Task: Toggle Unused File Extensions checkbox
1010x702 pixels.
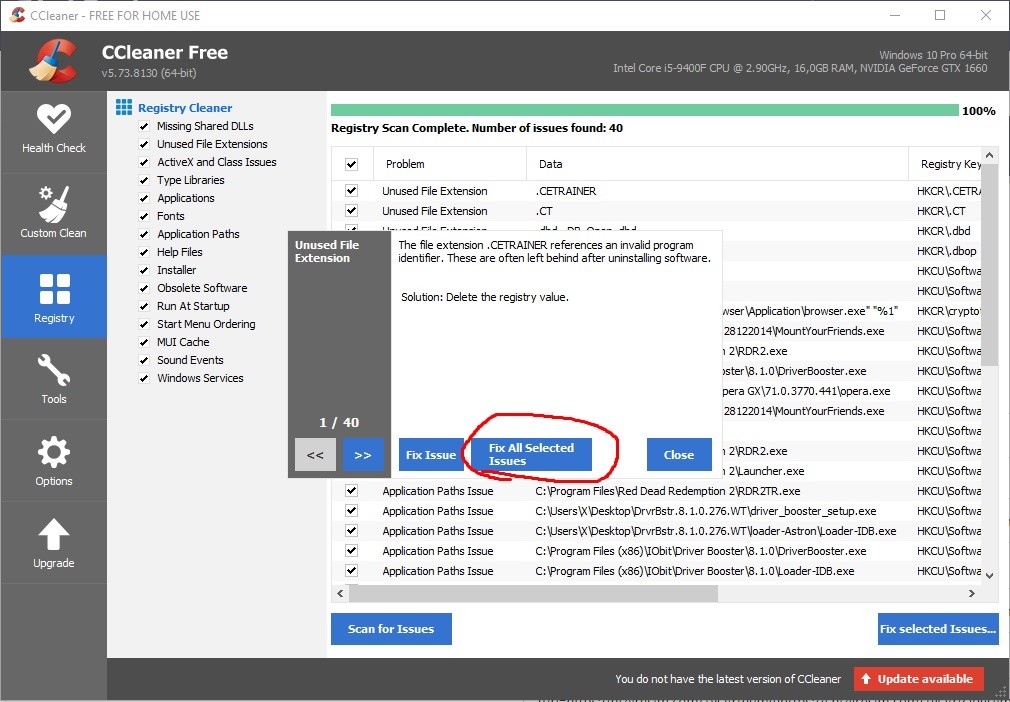Action: pos(144,144)
